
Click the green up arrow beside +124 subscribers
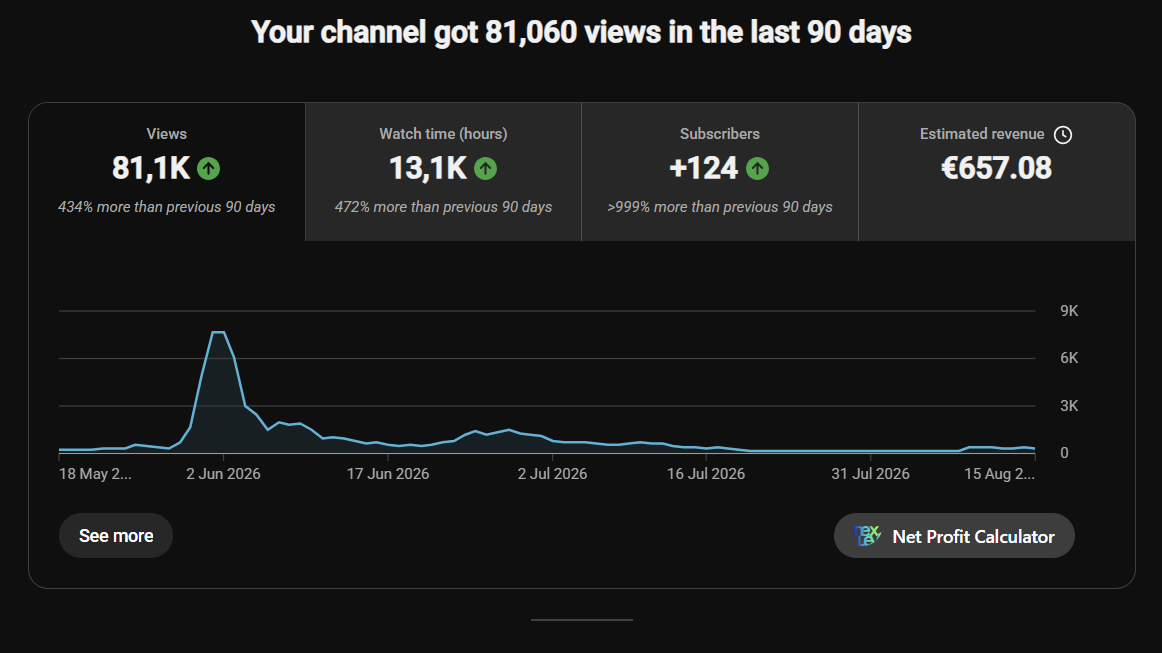coord(757,168)
